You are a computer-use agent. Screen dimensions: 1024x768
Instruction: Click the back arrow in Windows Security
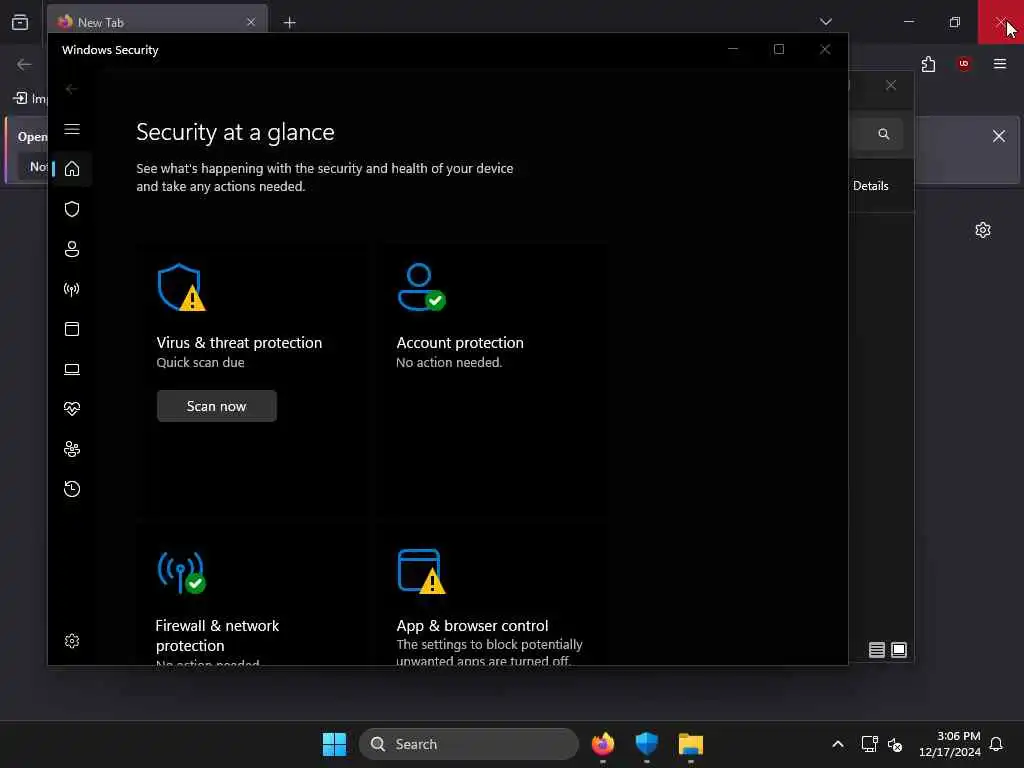point(71,89)
